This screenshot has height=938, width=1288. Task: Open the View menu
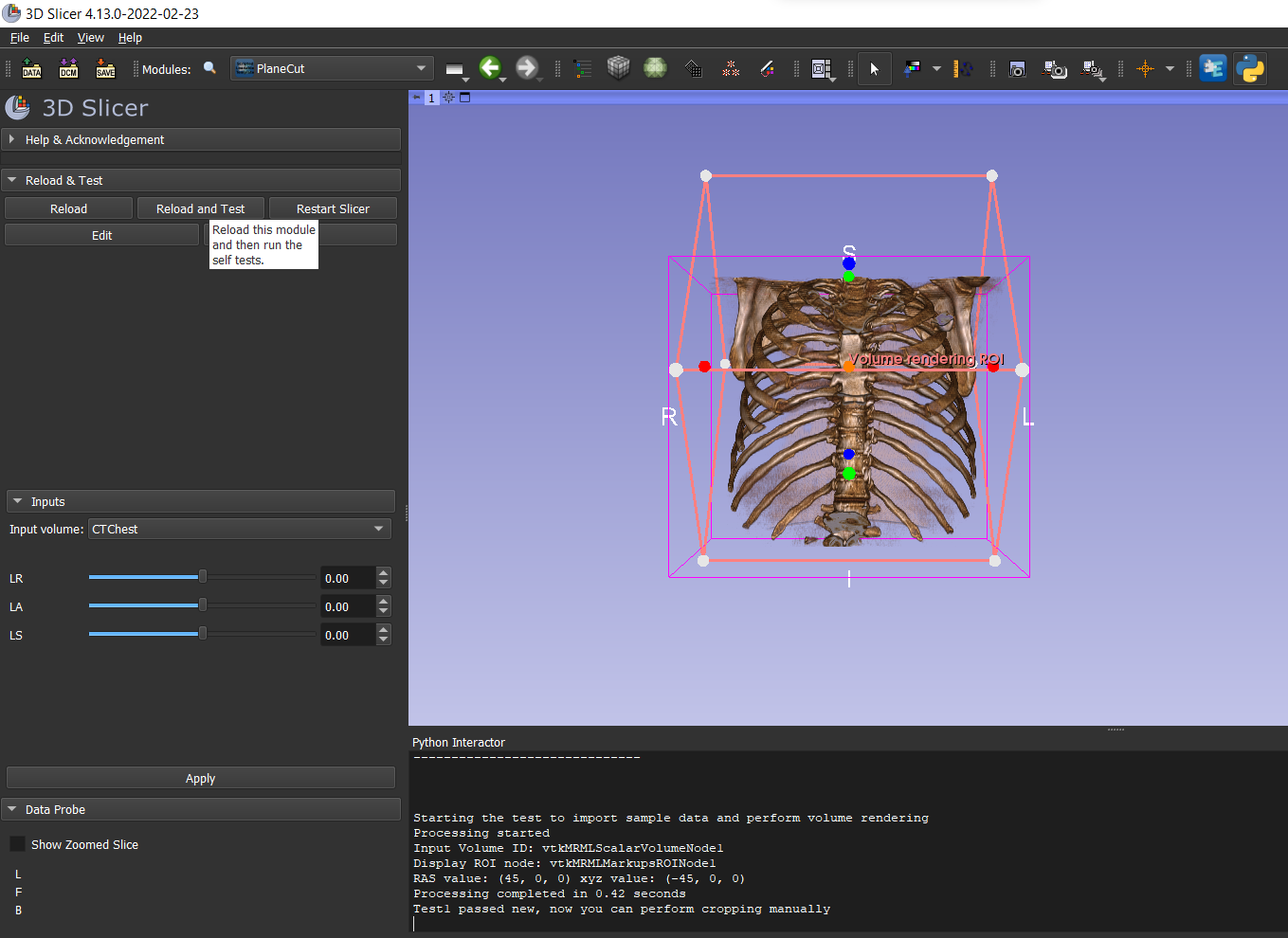[90, 38]
